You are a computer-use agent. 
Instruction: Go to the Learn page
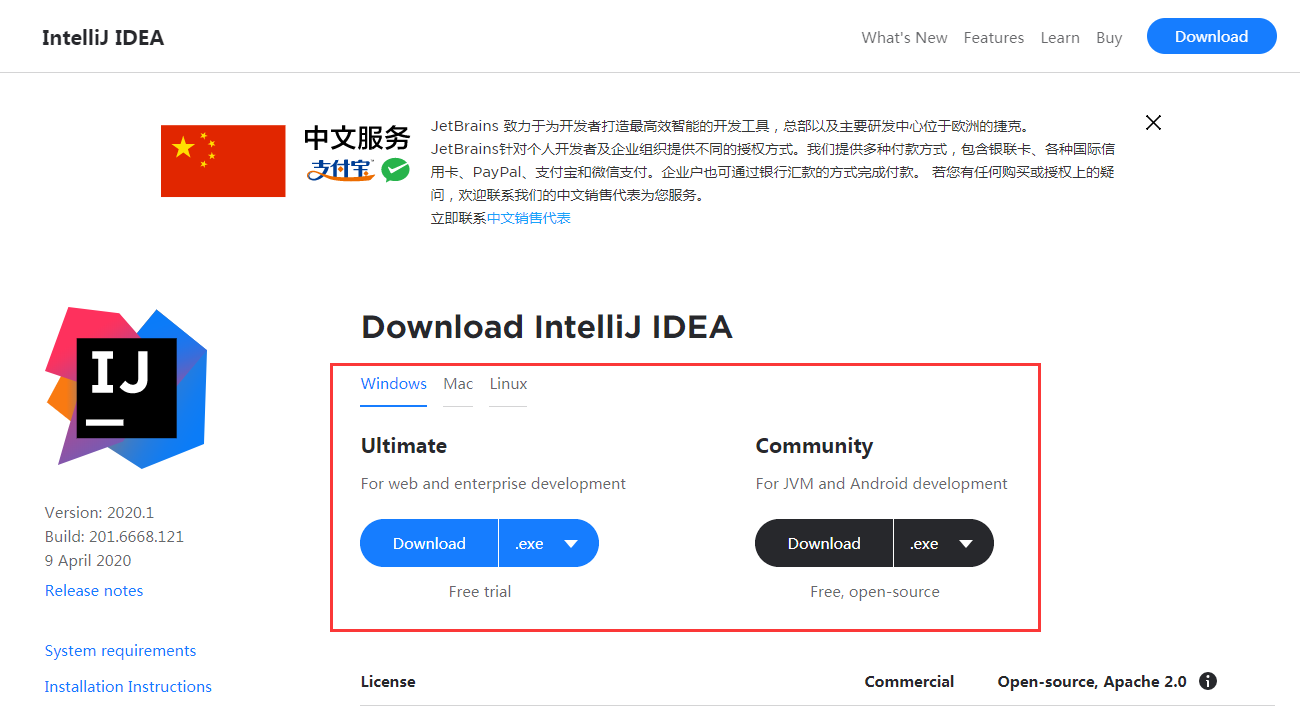pyautogui.click(x=1059, y=38)
